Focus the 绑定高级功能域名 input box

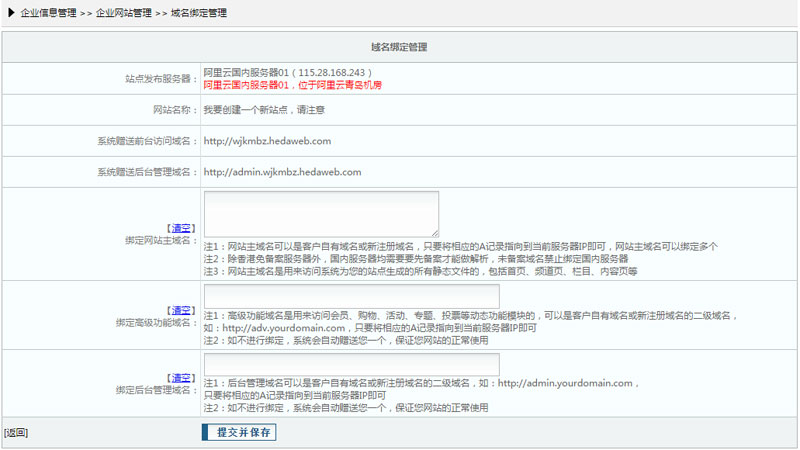tap(351, 296)
